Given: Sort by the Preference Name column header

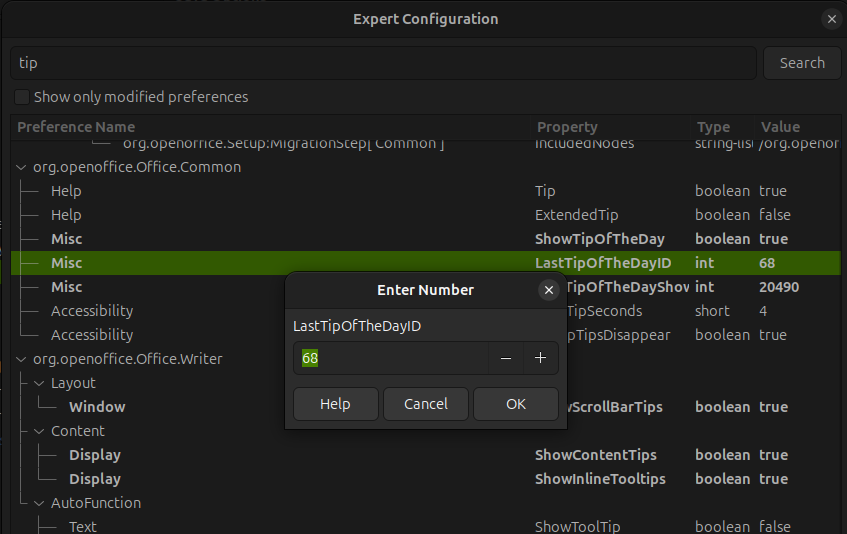Looking at the screenshot, I should pyautogui.click(x=76, y=127).
